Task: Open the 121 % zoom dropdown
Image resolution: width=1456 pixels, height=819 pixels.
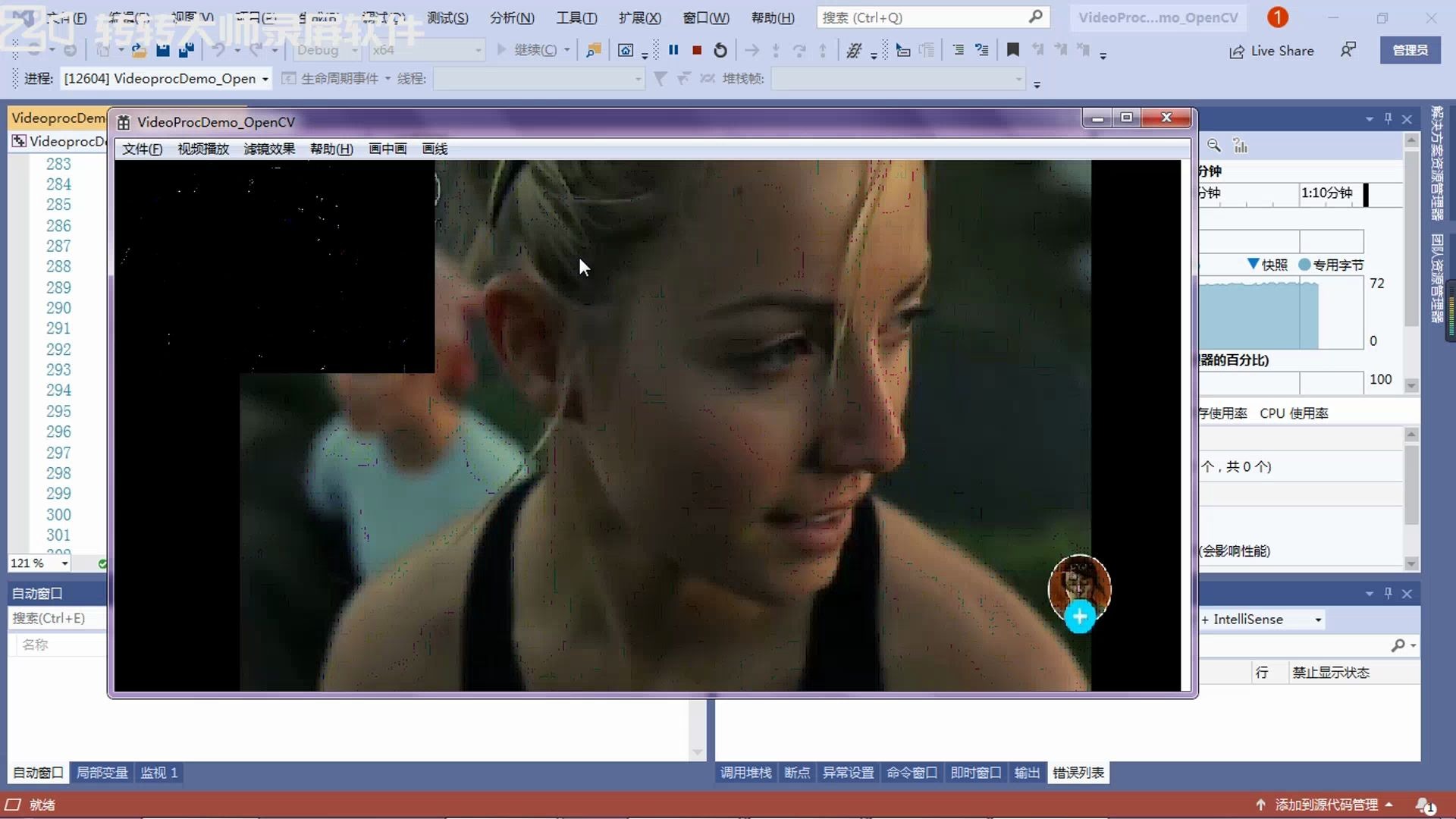Action: pyautogui.click(x=64, y=563)
